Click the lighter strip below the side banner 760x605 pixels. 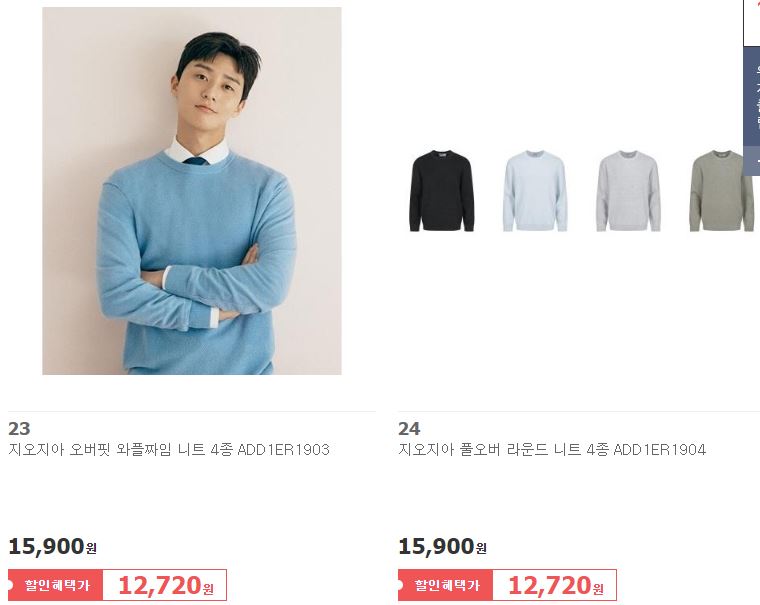752,162
